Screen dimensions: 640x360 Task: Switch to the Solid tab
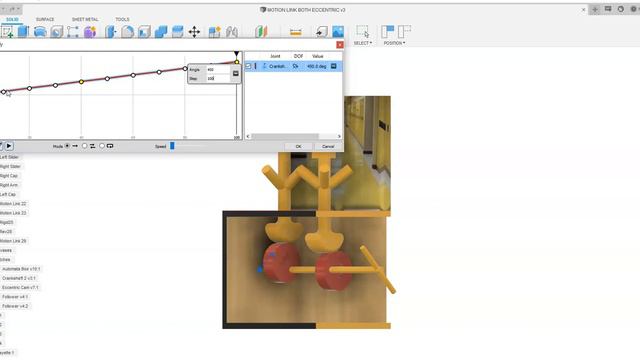tap(12, 19)
